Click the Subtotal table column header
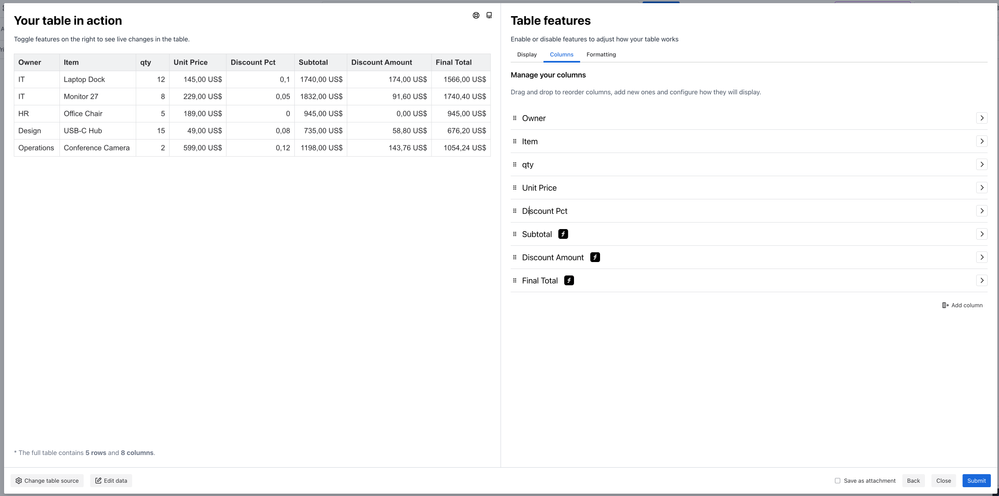 tap(320, 62)
